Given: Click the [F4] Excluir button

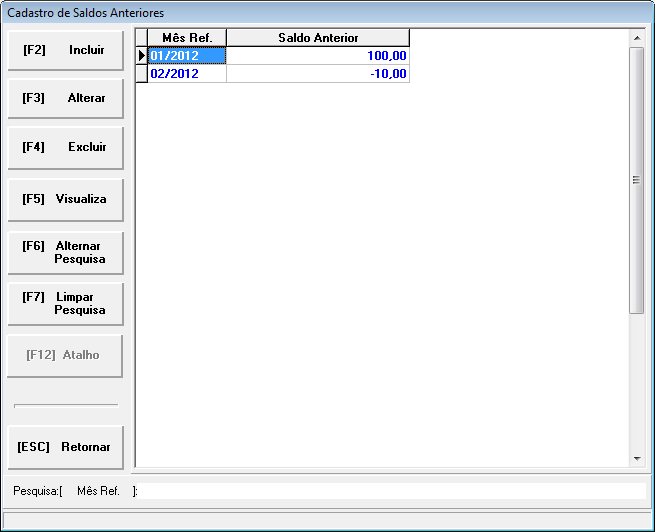Looking at the screenshot, I should (65, 147).
